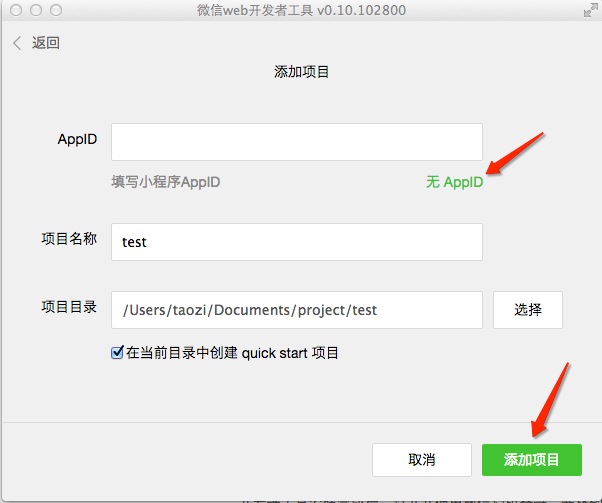
Task: Click the green 无 AppID link
Action: pyautogui.click(x=454, y=182)
